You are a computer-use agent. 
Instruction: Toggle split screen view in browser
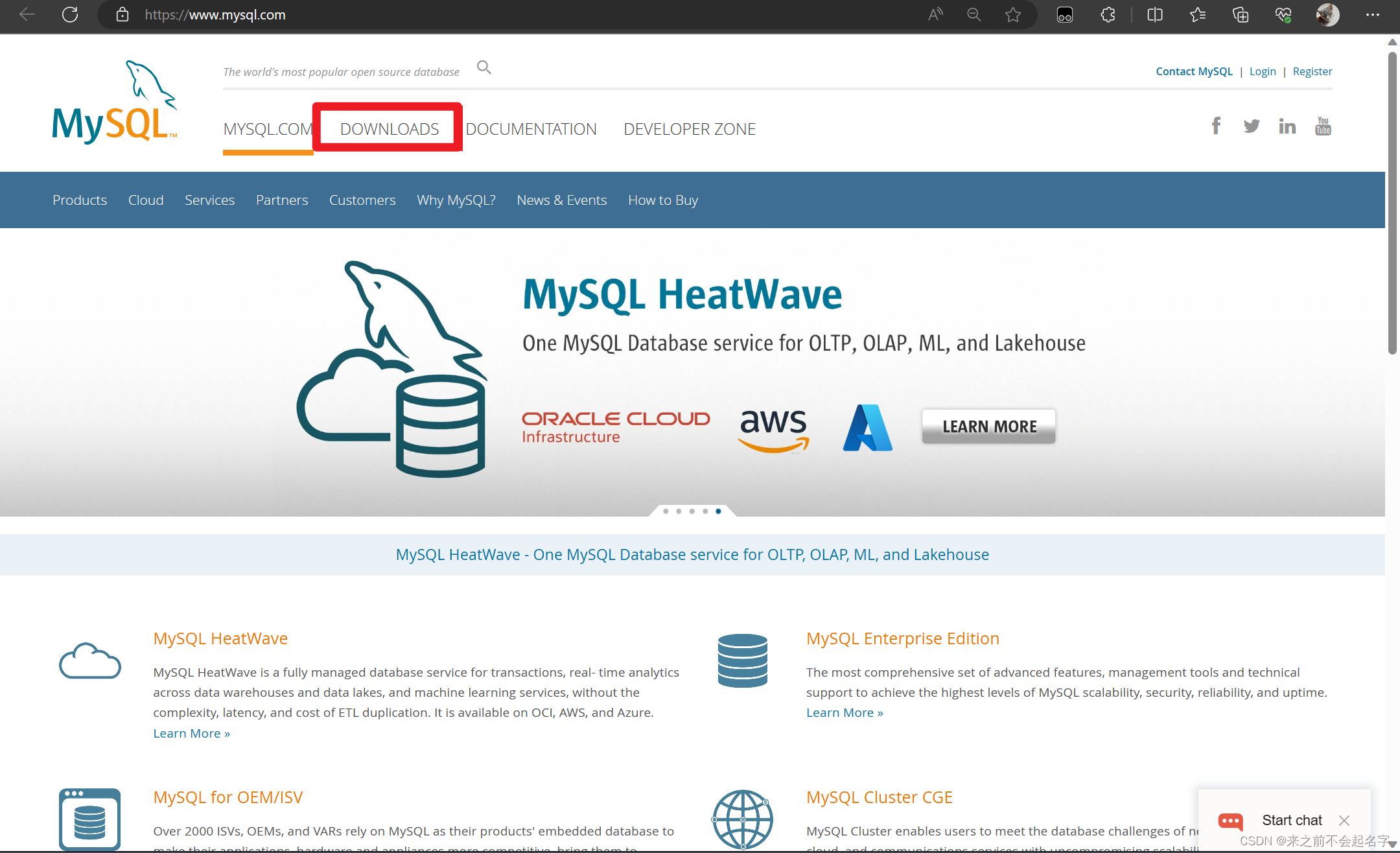point(1154,14)
